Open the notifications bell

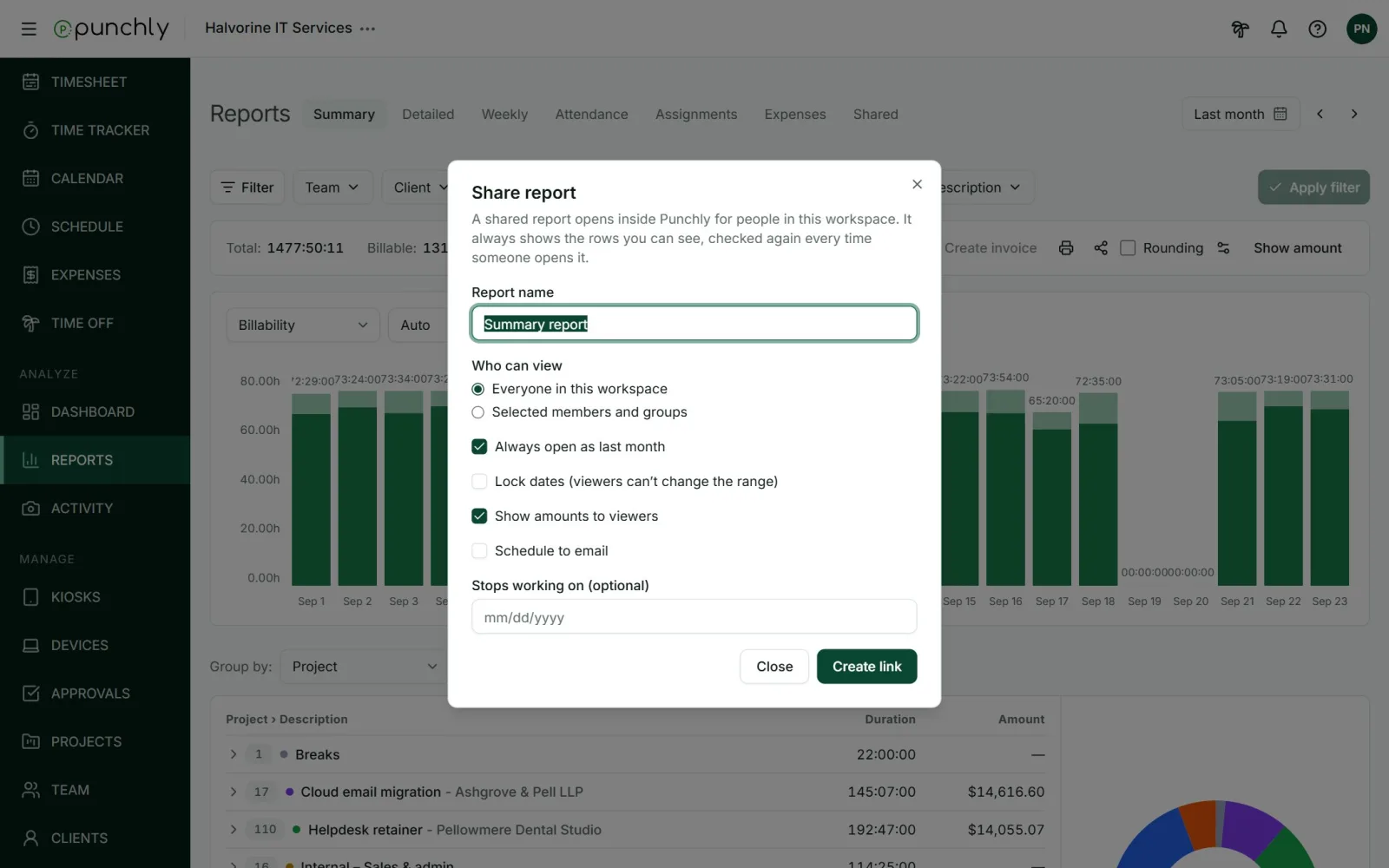point(1279,29)
